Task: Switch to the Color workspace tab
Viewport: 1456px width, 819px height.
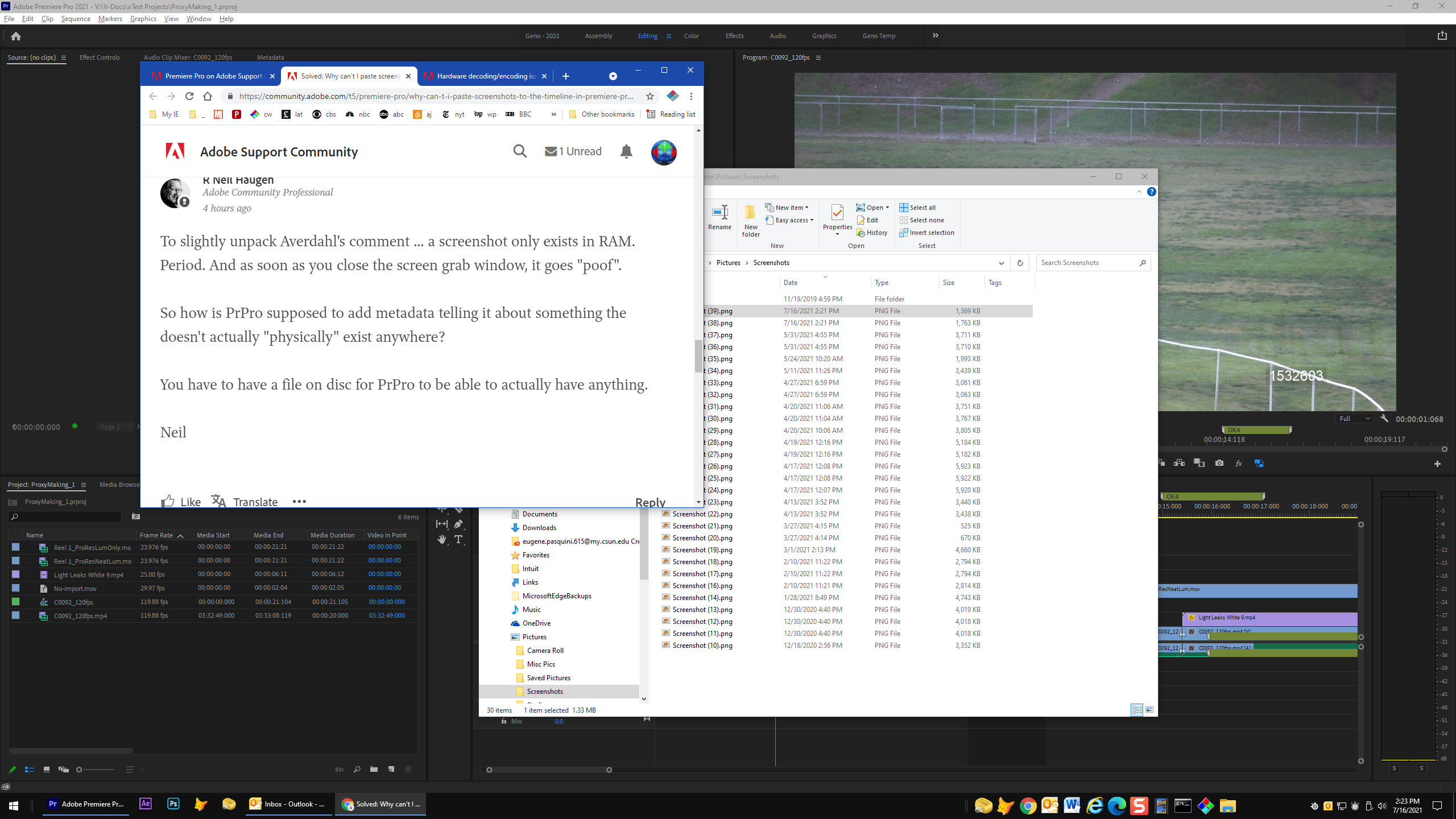Action: click(691, 36)
